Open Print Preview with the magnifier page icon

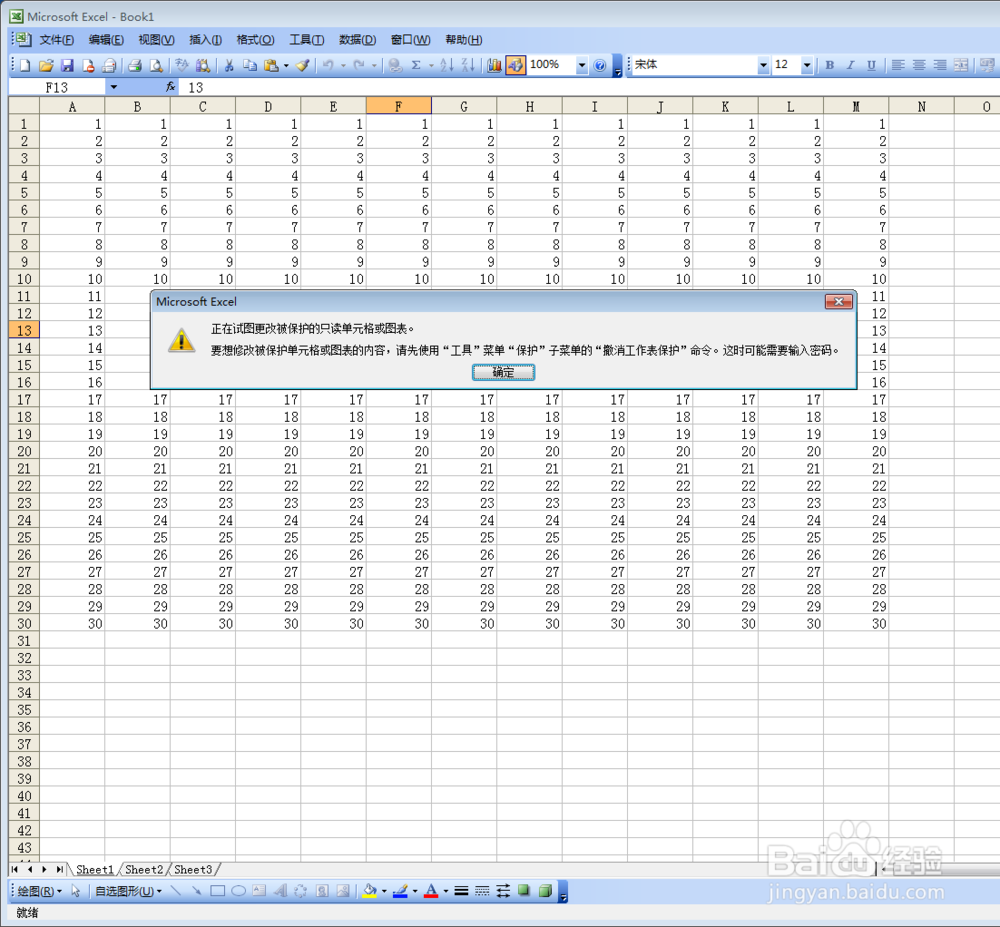click(156, 65)
